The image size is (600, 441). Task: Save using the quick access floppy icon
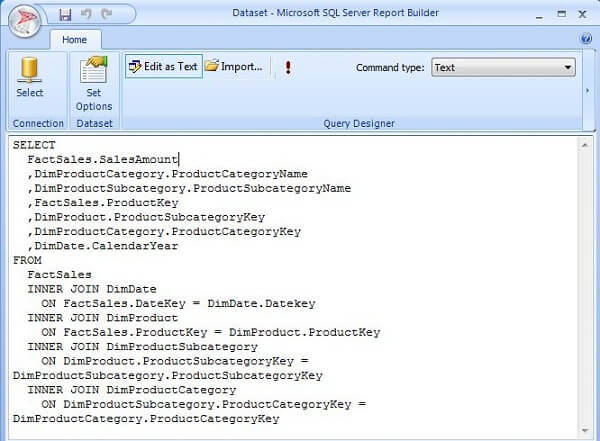point(65,15)
